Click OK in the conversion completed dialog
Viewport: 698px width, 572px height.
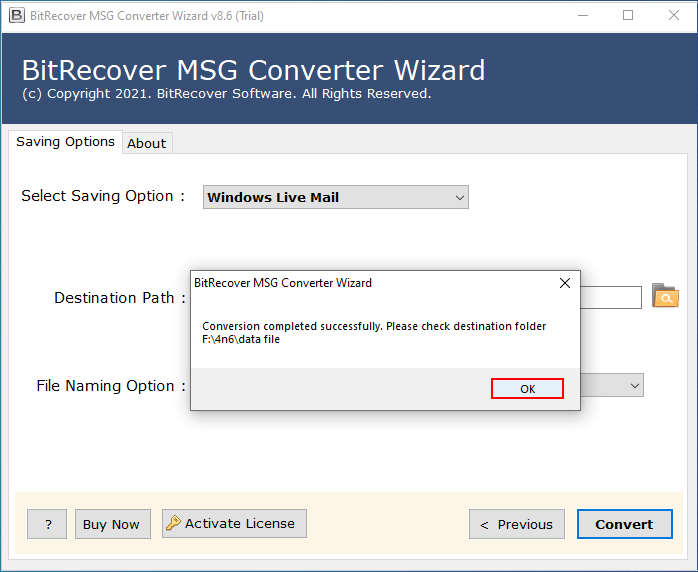click(527, 389)
